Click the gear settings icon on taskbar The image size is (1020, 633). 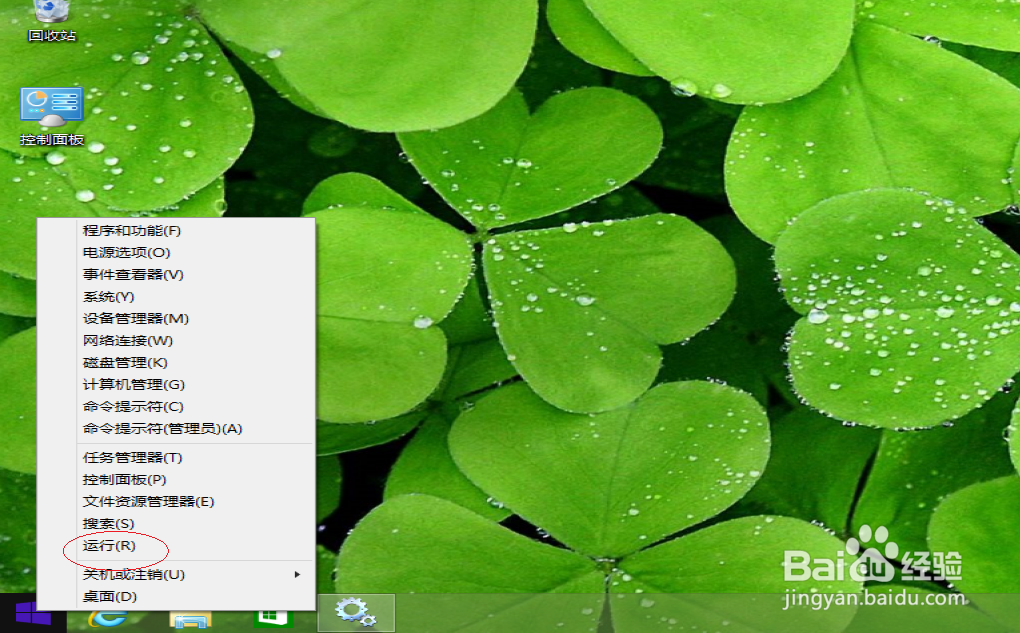coord(356,613)
